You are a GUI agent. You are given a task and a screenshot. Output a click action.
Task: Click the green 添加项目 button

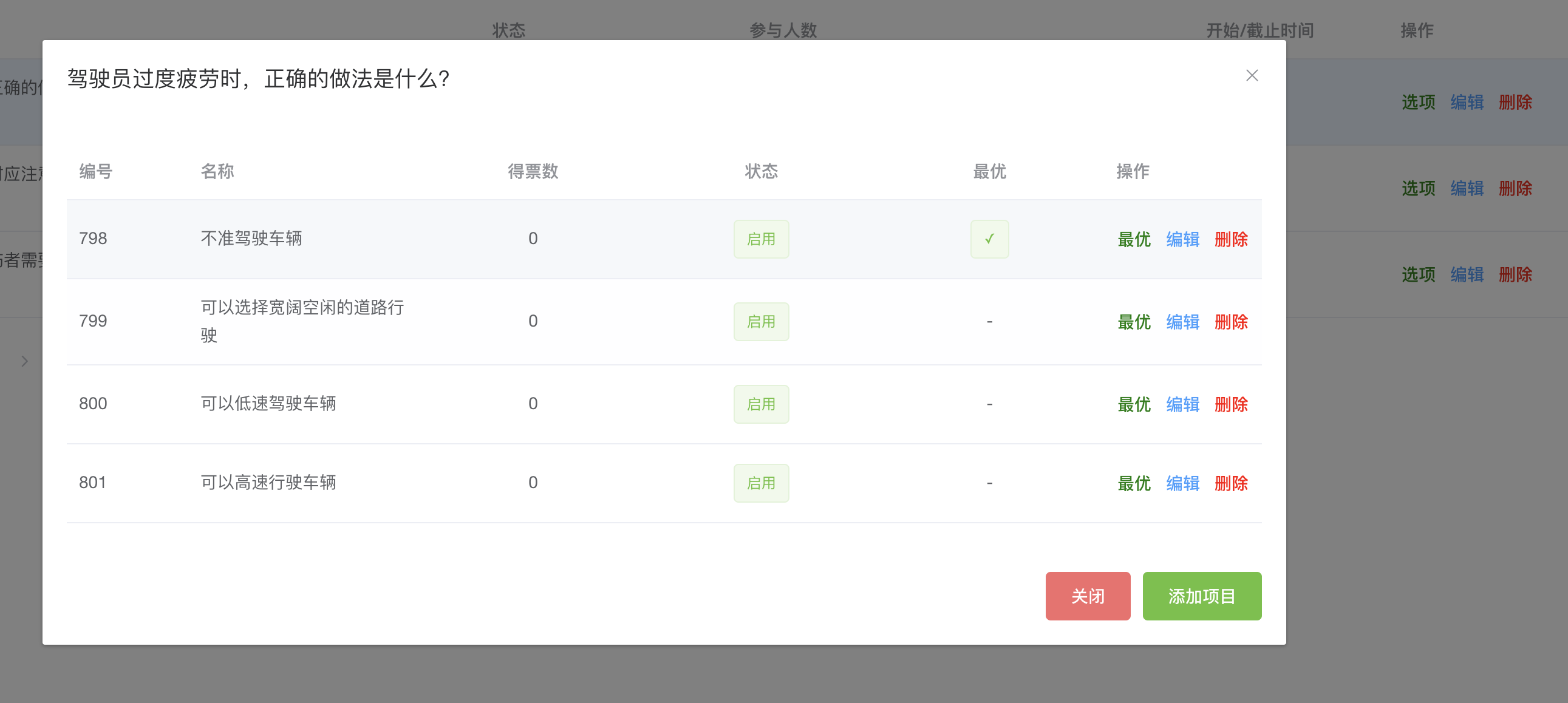point(1202,596)
